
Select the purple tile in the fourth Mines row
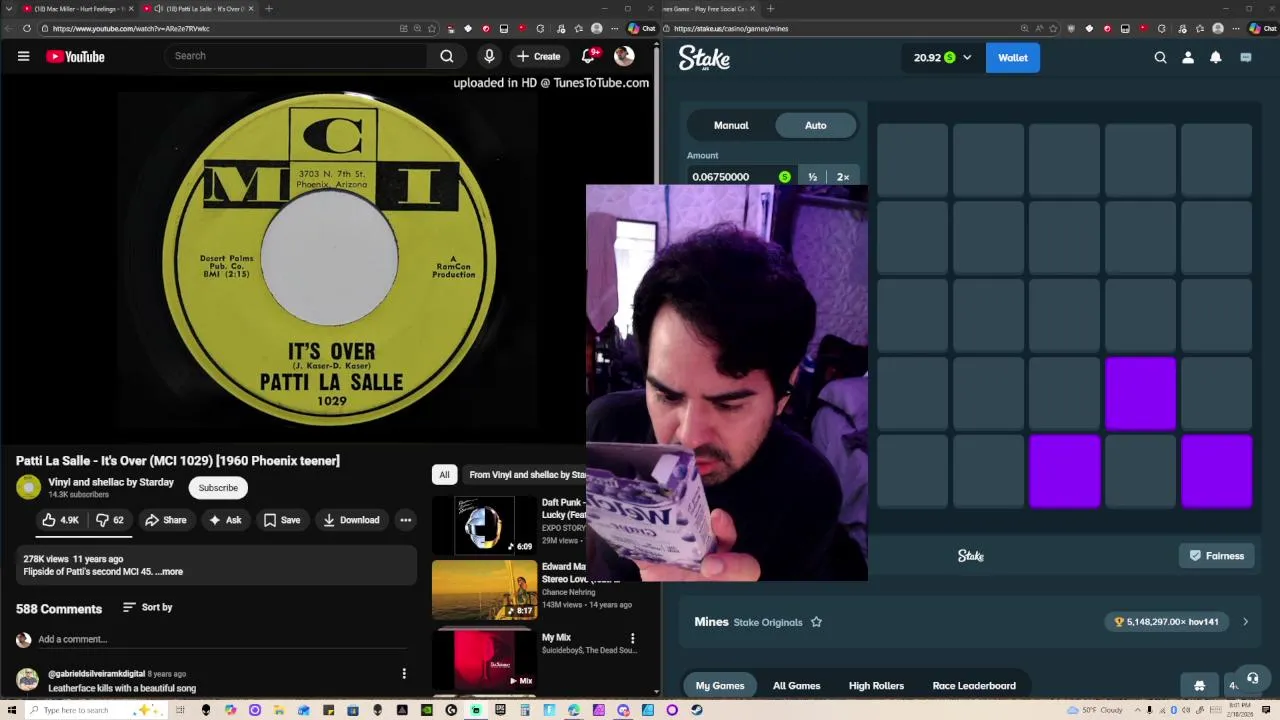tap(1140, 394)
